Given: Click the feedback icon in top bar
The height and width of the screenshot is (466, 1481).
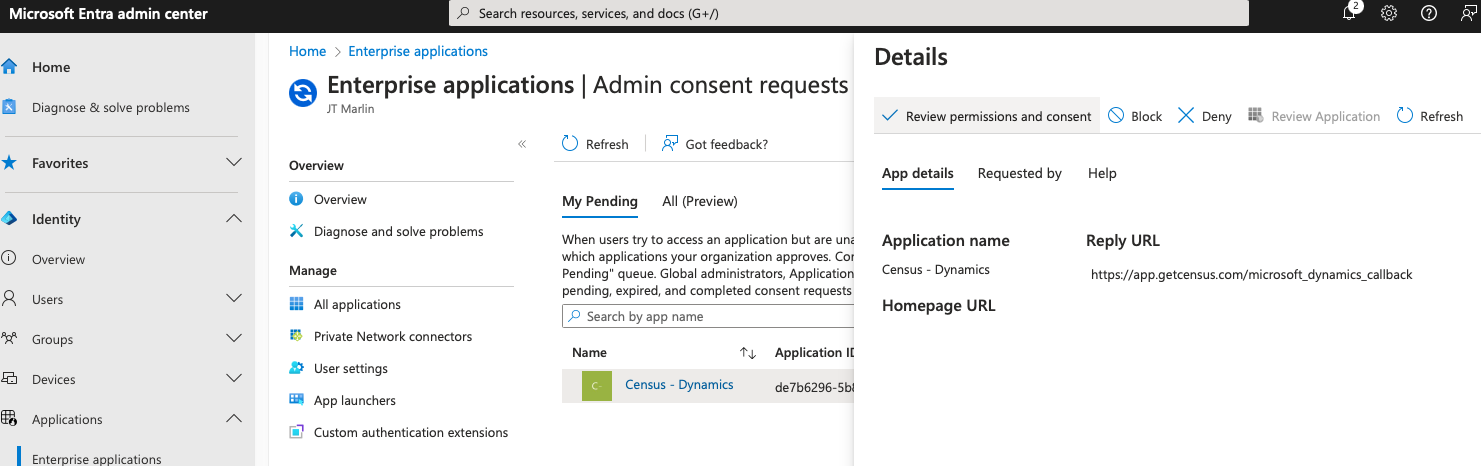Looking at the screenshot, I should click(x=1467, y=13).
